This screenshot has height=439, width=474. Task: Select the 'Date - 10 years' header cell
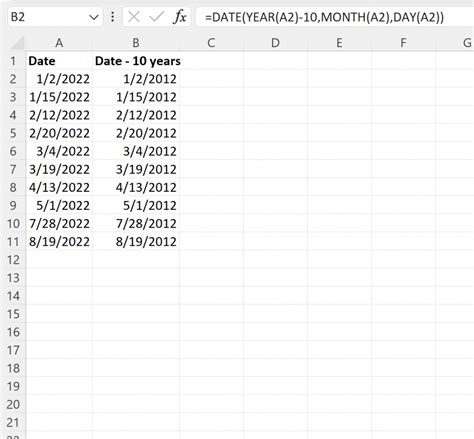tap(136, 61)
